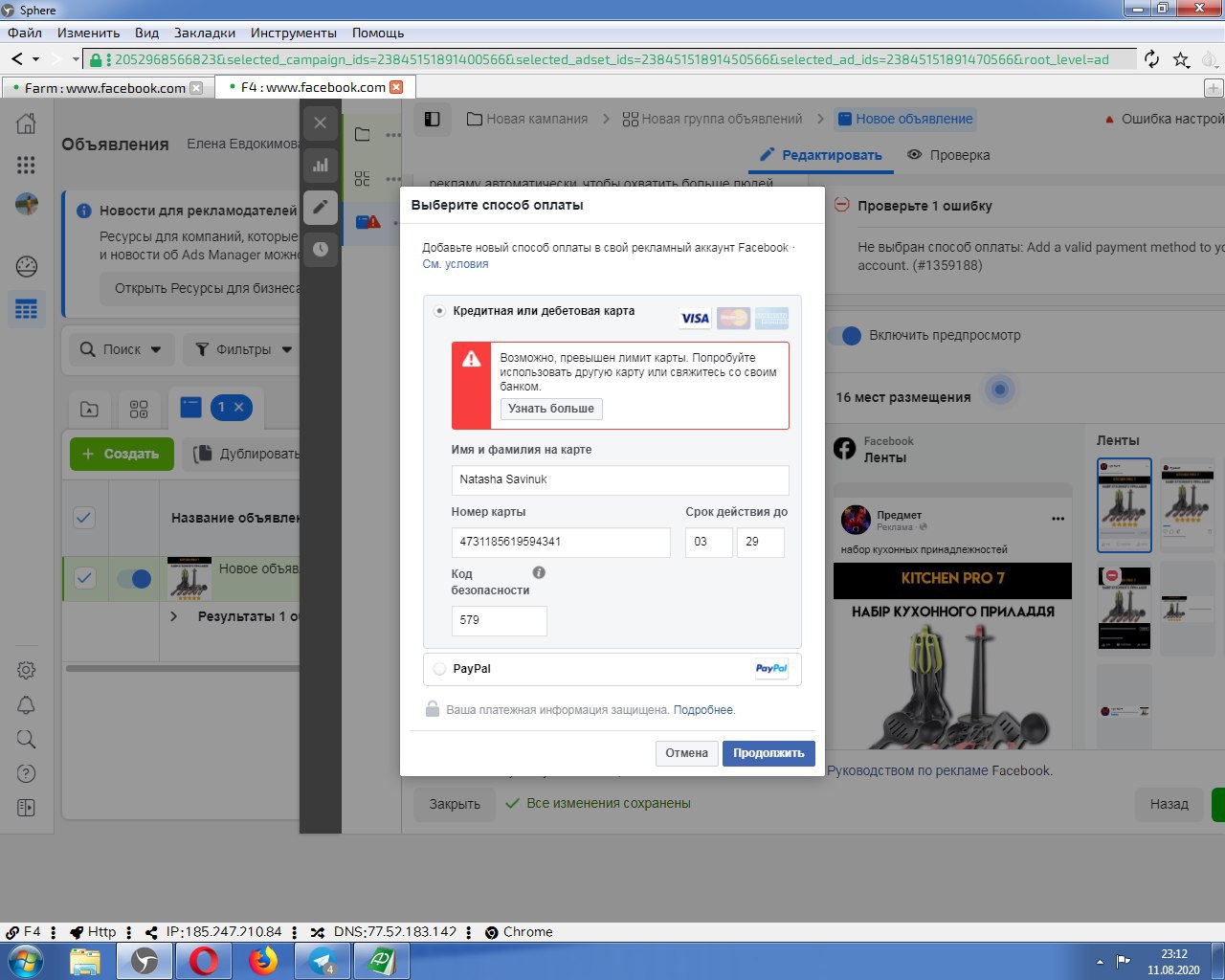Open the performance chart icon in the edit pane

click(x=321, y=165)
